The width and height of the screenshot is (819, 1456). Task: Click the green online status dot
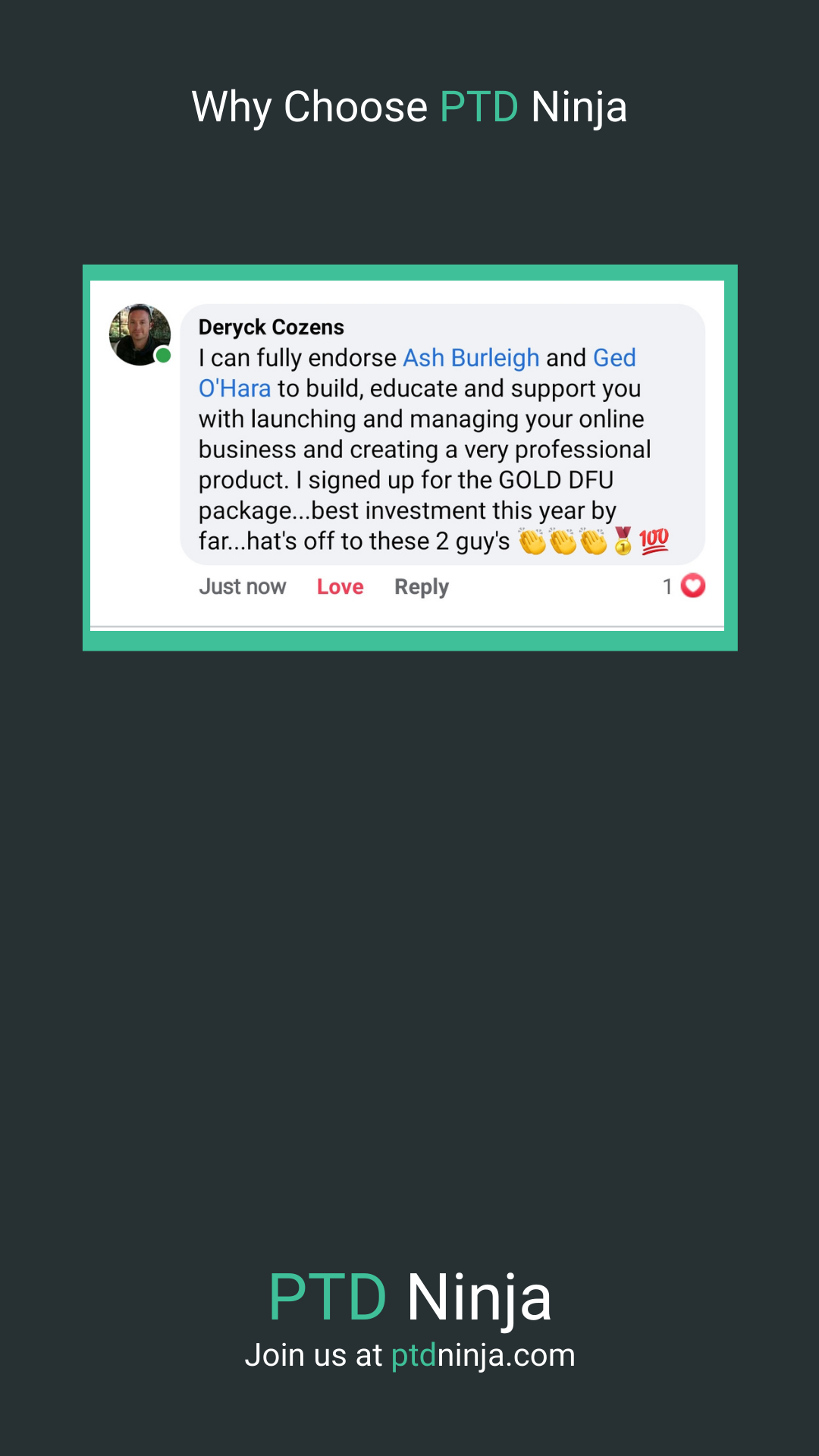pos(163,356)
